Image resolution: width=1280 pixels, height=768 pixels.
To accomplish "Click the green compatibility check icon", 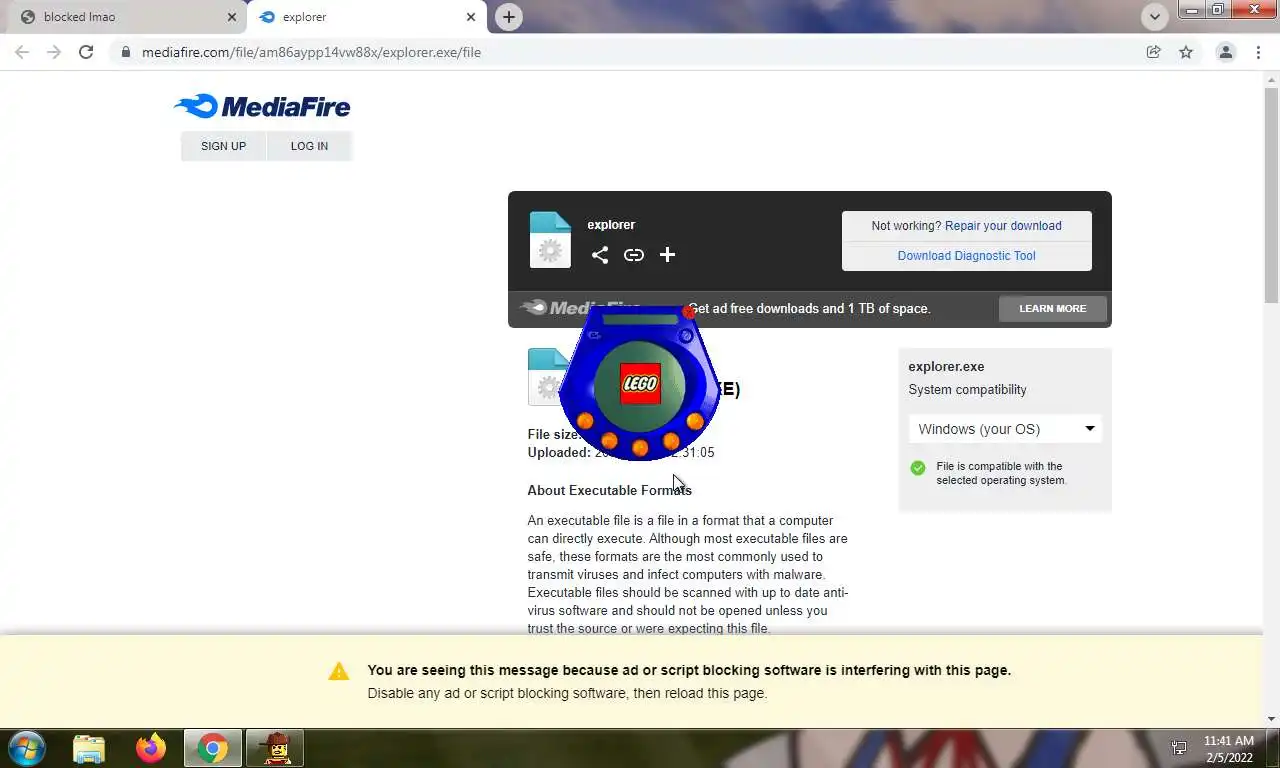I will [x=918, y=468].
